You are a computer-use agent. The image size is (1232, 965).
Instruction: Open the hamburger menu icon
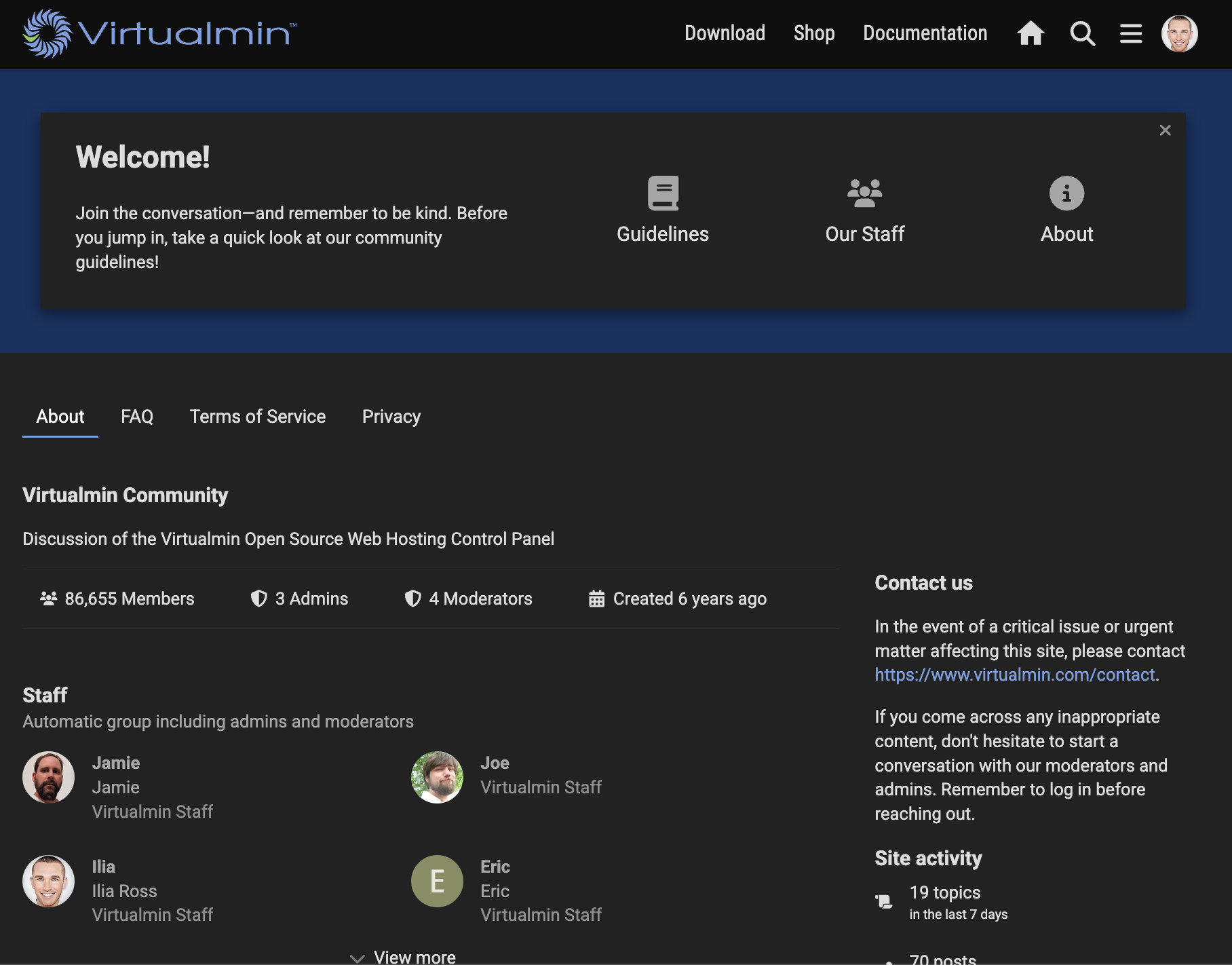[x=1131, y=33]
